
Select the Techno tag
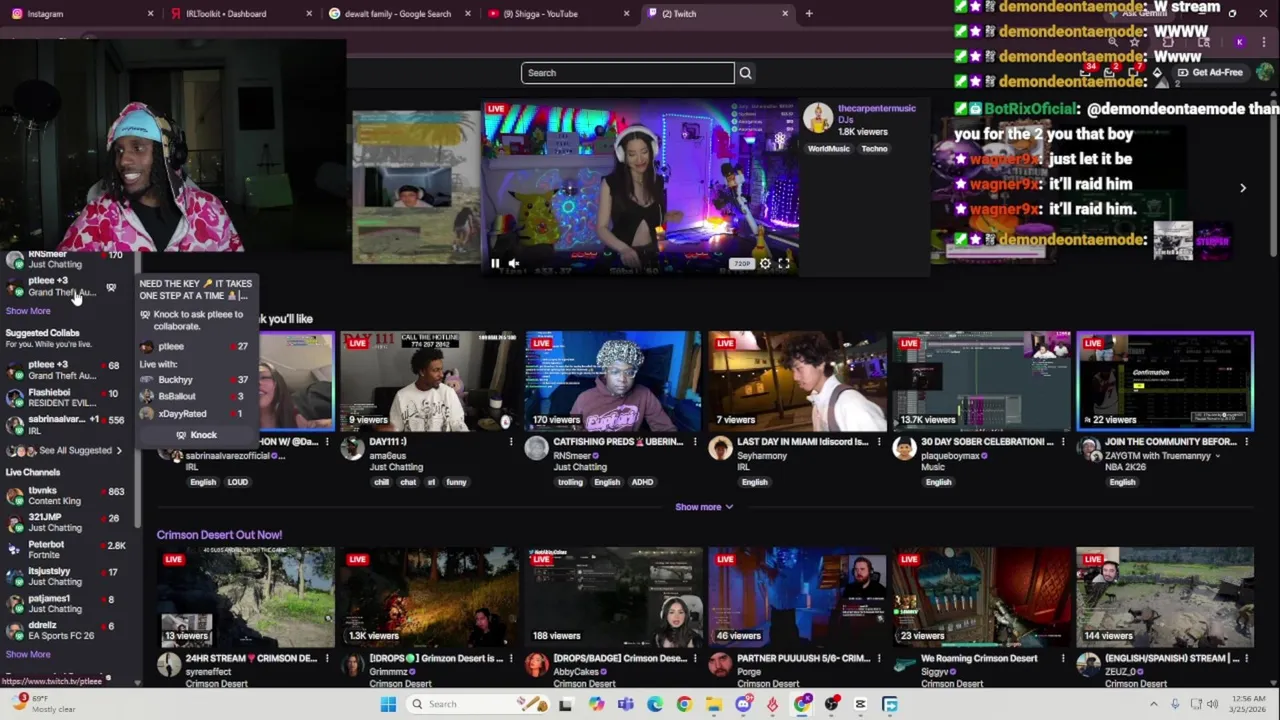[x=873, y=149]
